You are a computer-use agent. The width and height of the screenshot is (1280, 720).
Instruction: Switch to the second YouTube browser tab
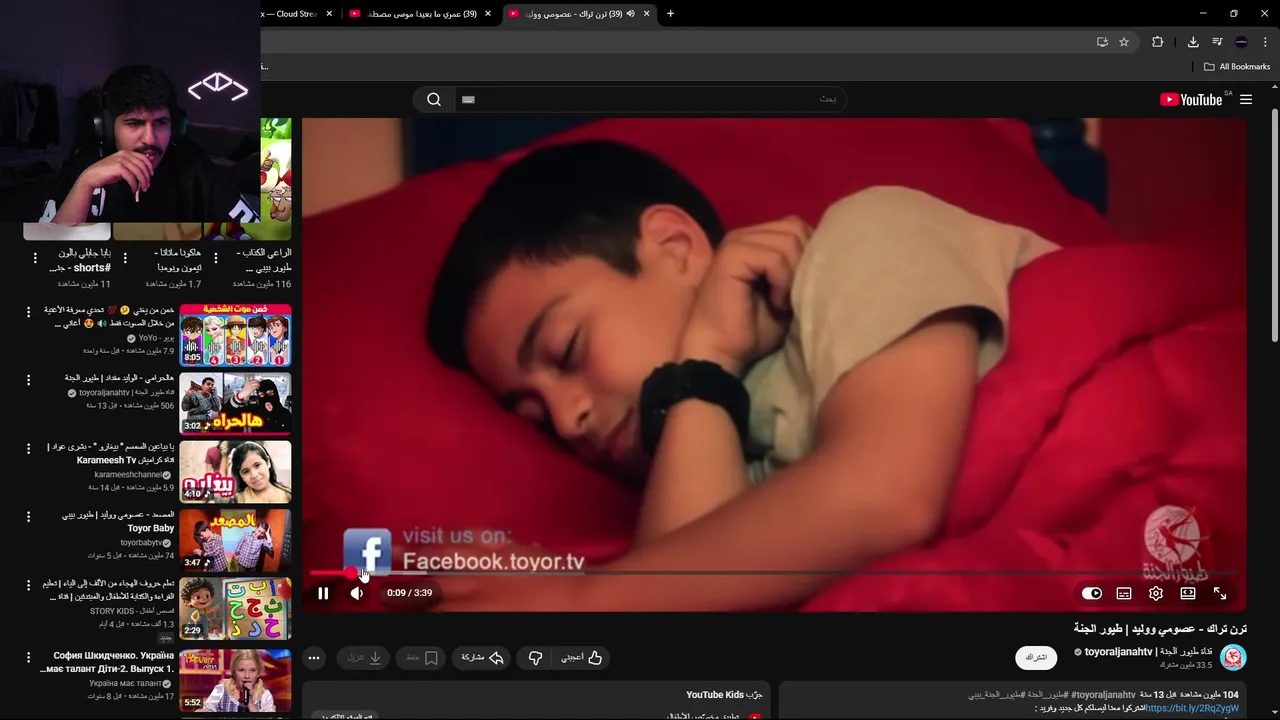click(x=420, y=14)
